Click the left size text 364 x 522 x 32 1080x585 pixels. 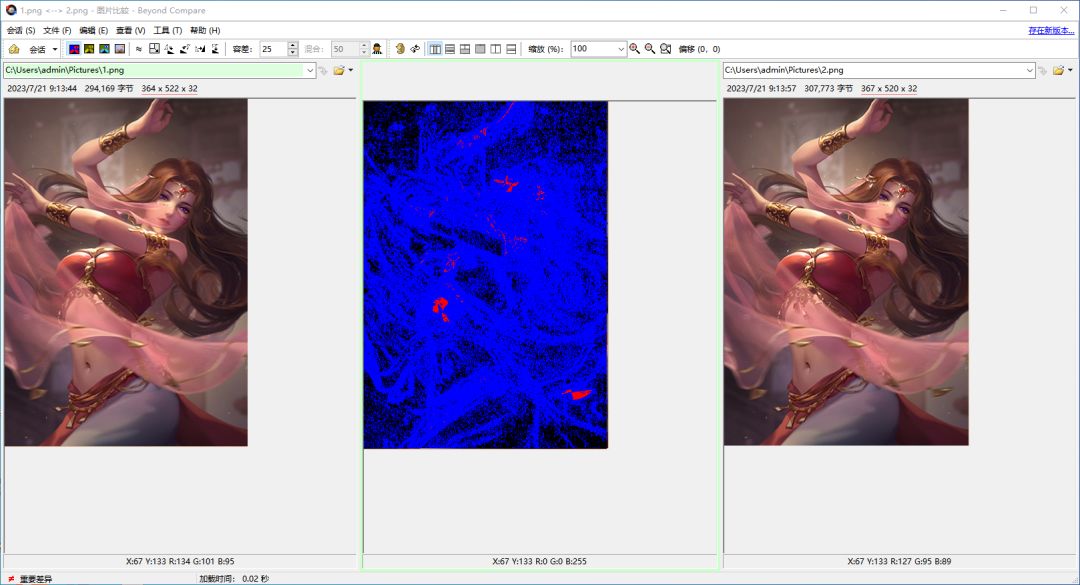pyautogui.click(x=169, y=88)
